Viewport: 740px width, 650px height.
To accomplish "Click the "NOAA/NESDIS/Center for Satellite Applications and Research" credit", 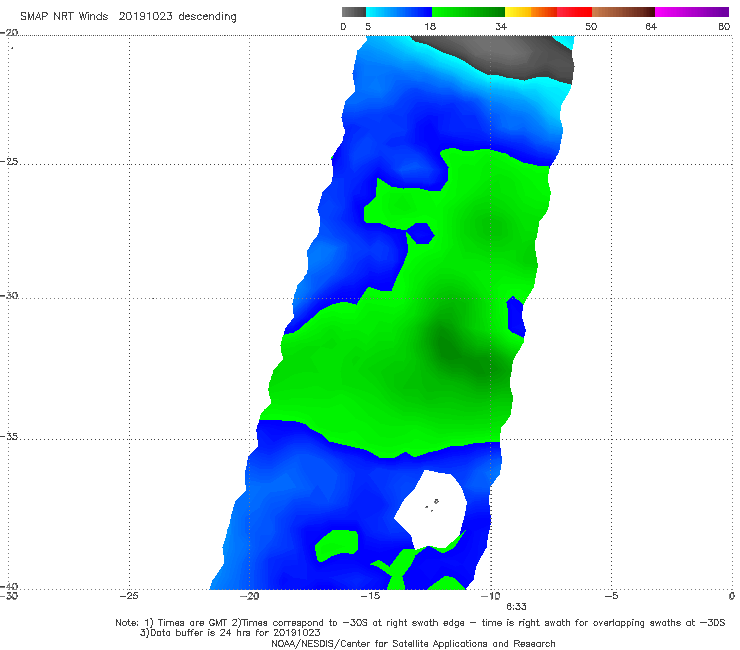I will [413, 643].
